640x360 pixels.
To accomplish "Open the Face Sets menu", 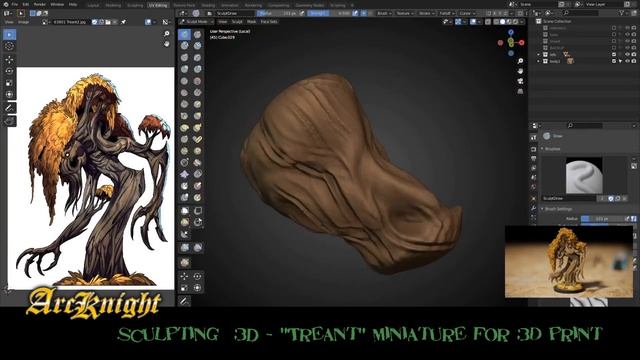I will click(x=269, y=22).
